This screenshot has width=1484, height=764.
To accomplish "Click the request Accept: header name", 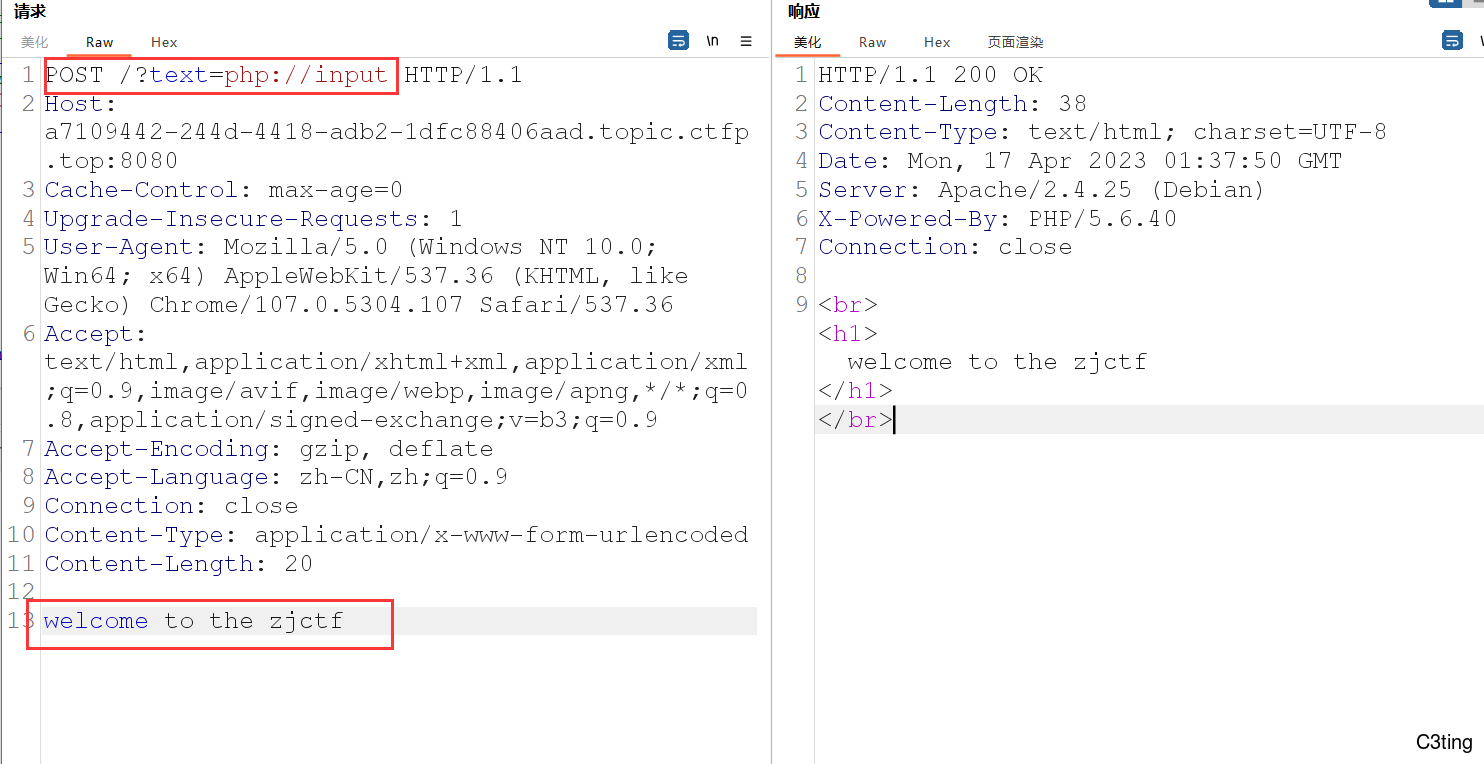I will click(96, 334).
